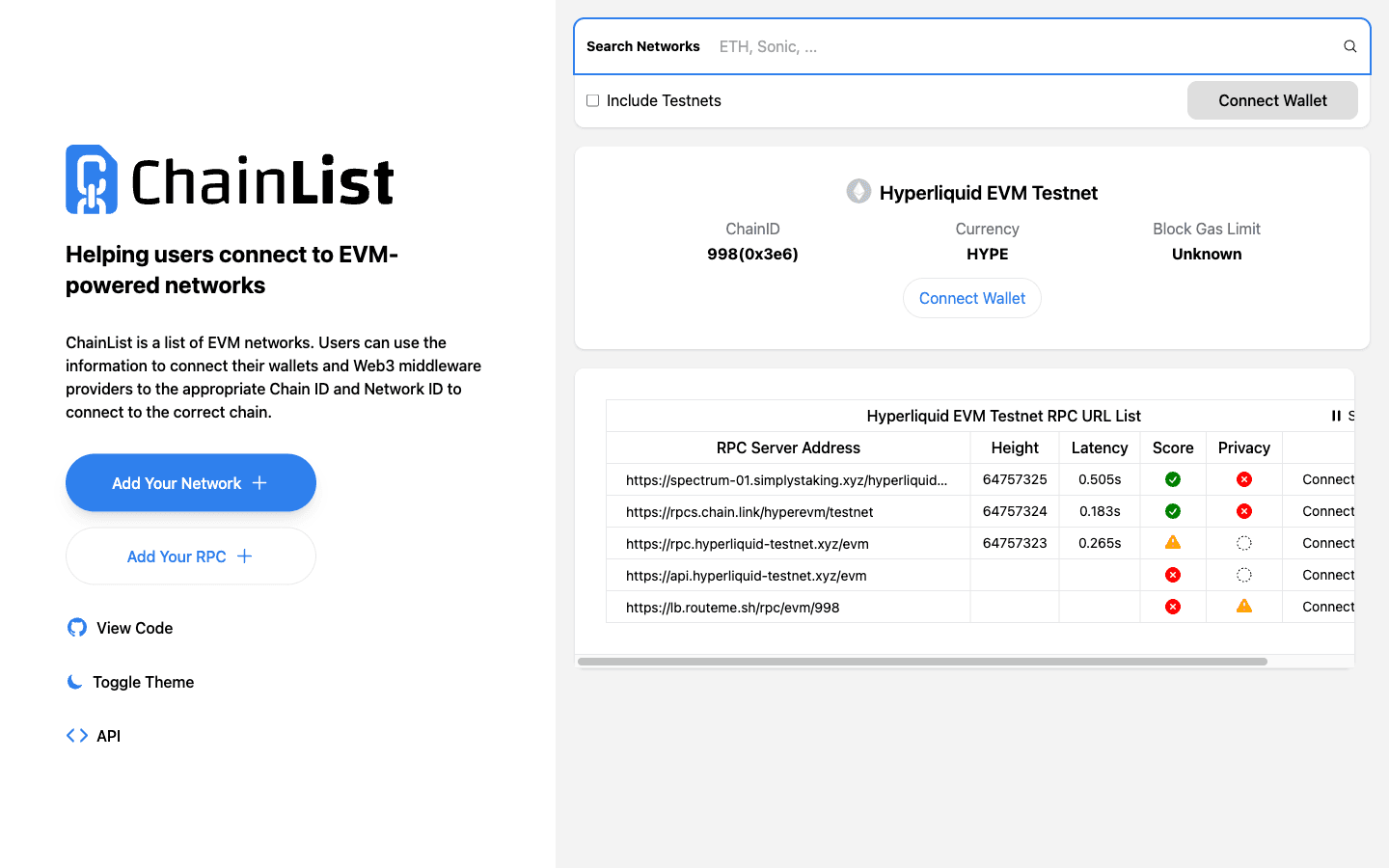This screenshot has height=868, width=1389.
Task: Click Connect in the rpcs.chain.link row
Action: (x=1328, y=511)
